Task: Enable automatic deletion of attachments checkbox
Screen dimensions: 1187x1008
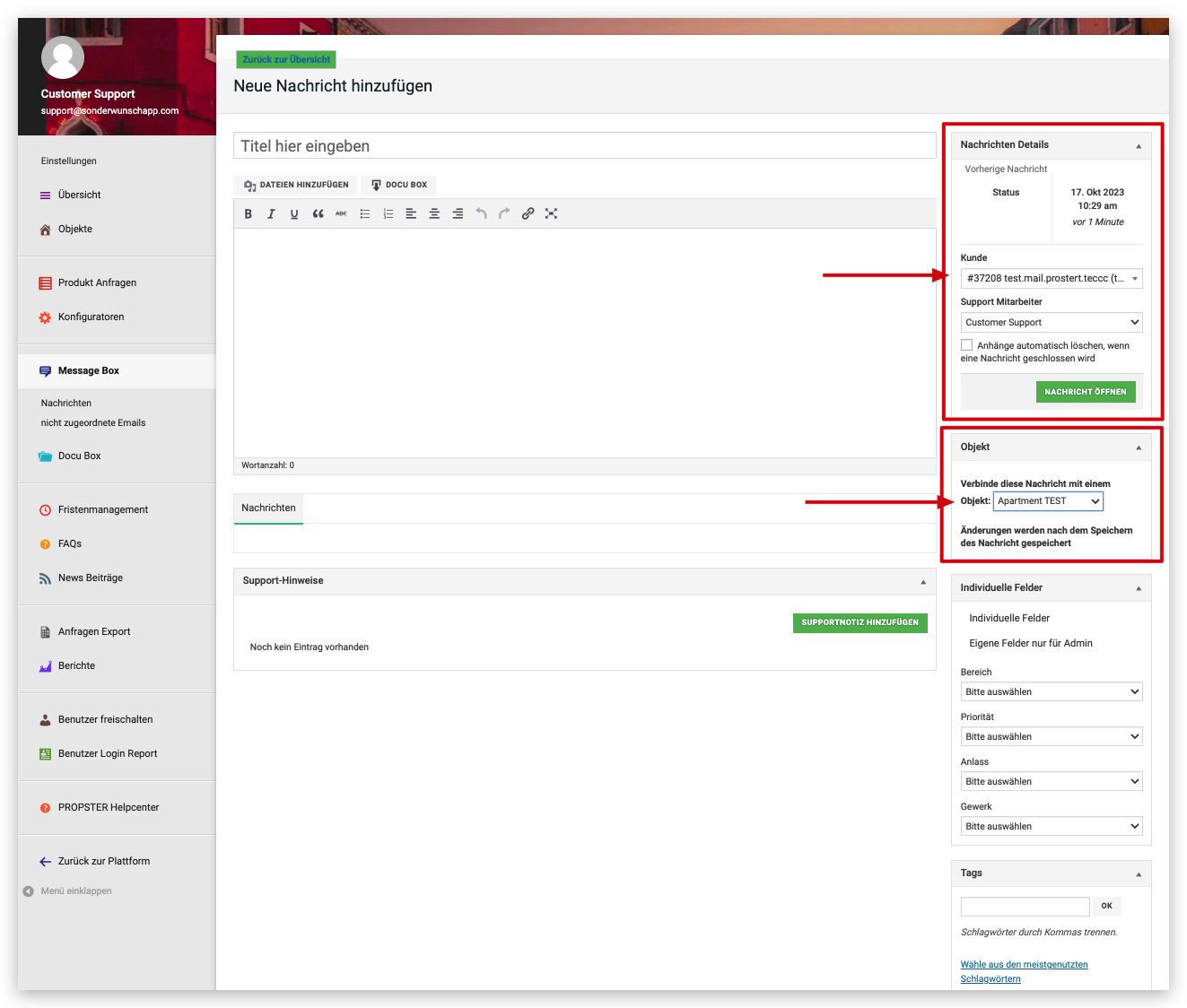Action: click(x=966, y=345)
